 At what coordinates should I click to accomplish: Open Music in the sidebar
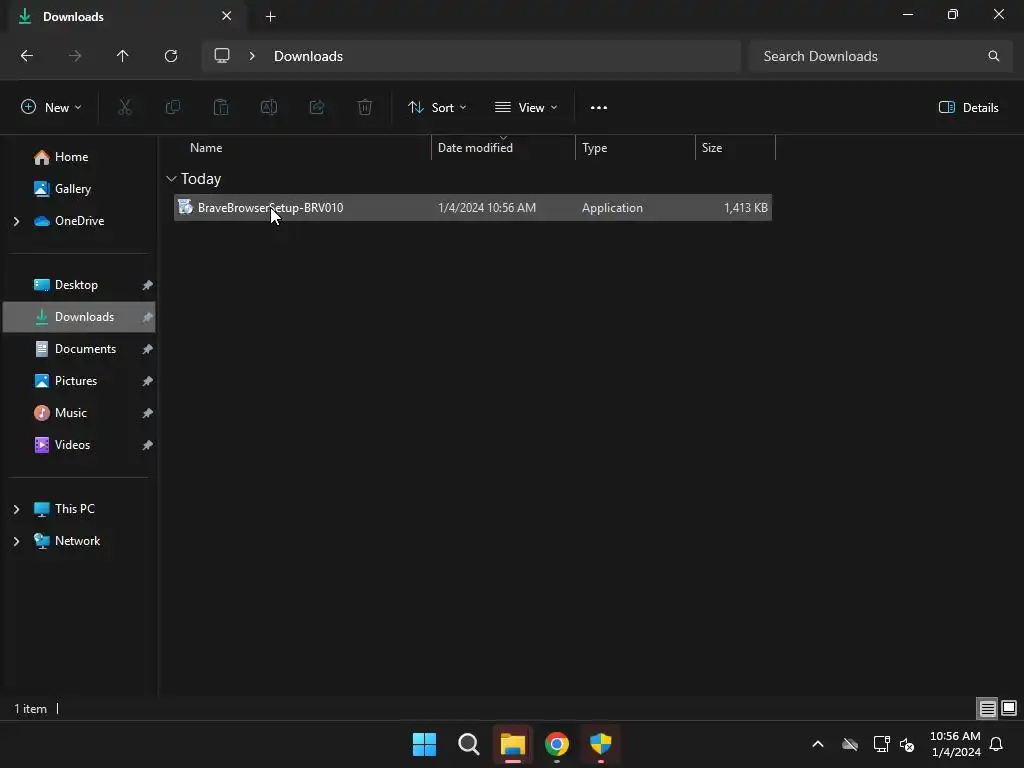click(x=71, y=413)
